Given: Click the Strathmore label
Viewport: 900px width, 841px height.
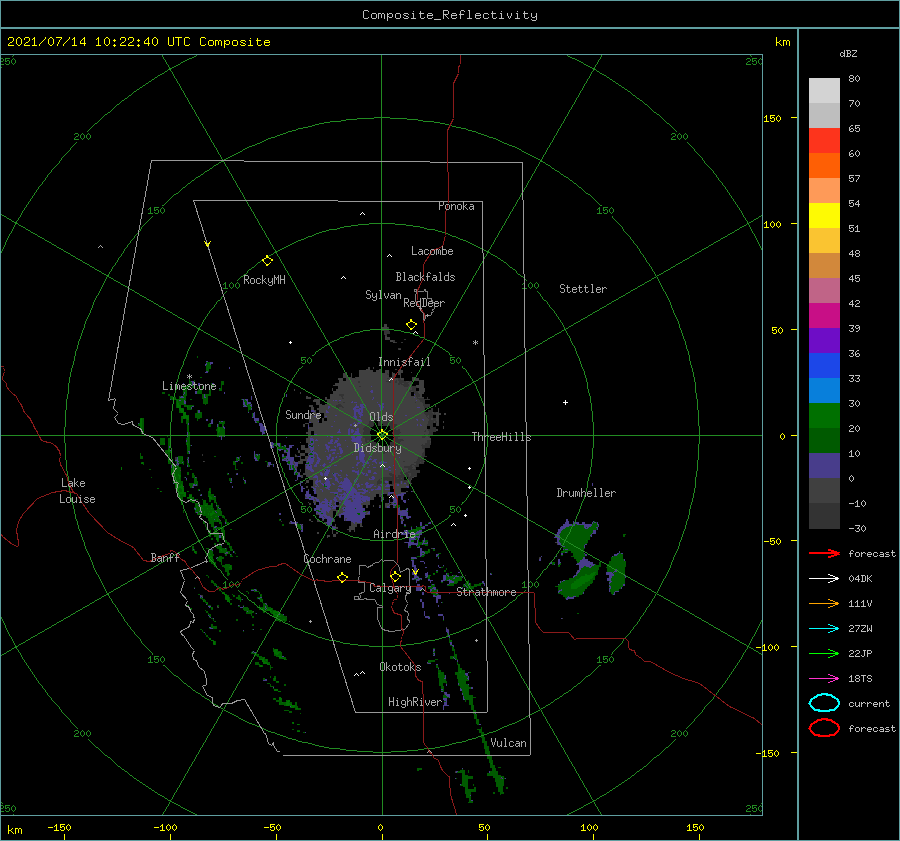Looking at the screenshot, I should tap(486, 592).
